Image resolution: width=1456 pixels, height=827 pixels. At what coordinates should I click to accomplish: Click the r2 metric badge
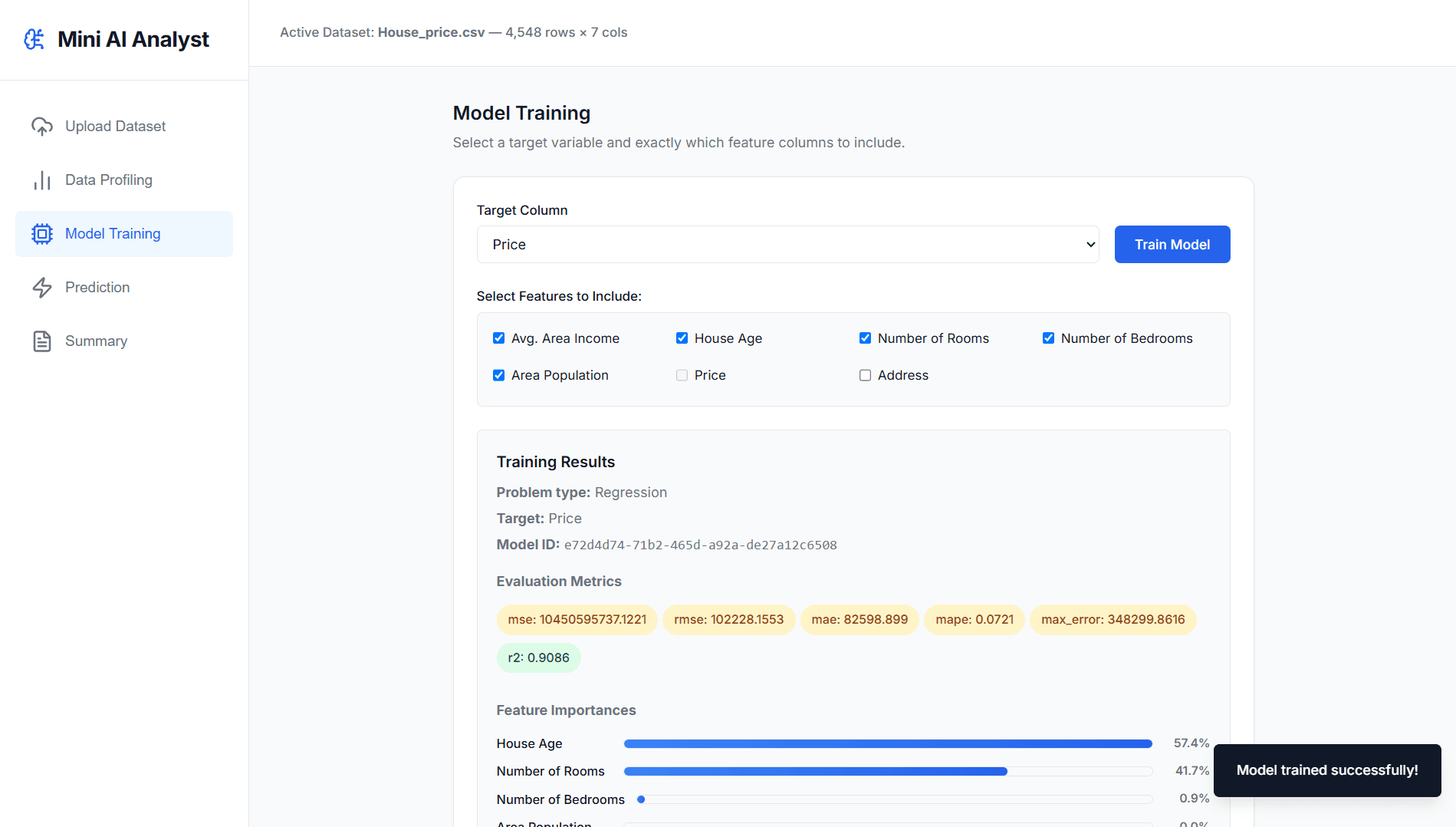(538, 657)
